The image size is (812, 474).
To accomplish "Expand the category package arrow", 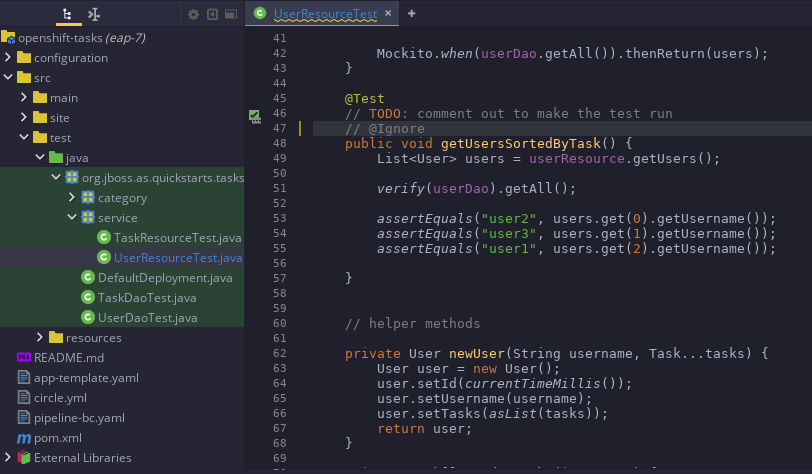I will point(72,197).
